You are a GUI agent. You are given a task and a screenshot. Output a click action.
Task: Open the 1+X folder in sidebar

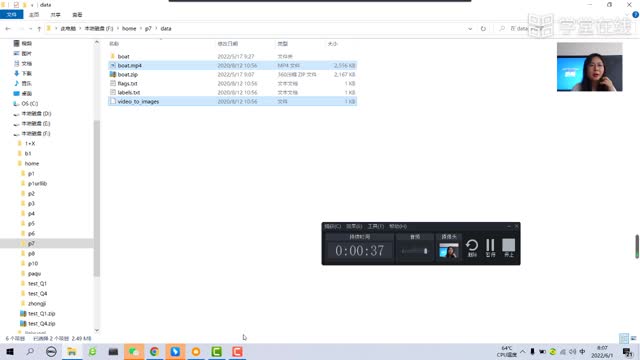click(30, 143)
